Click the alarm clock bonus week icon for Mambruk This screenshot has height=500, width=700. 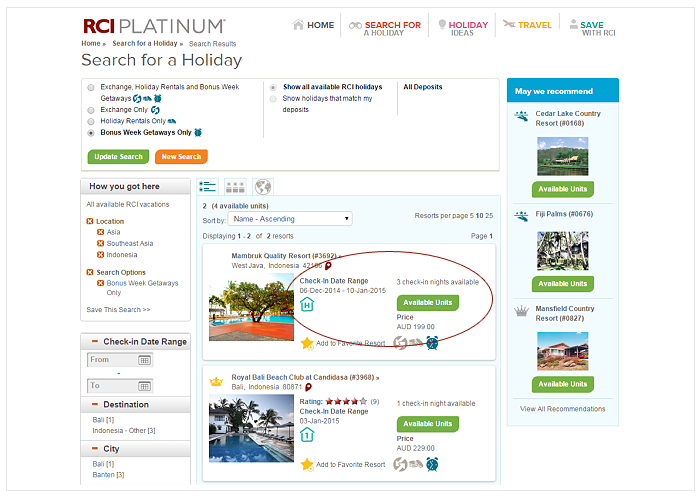pos(432,343)
